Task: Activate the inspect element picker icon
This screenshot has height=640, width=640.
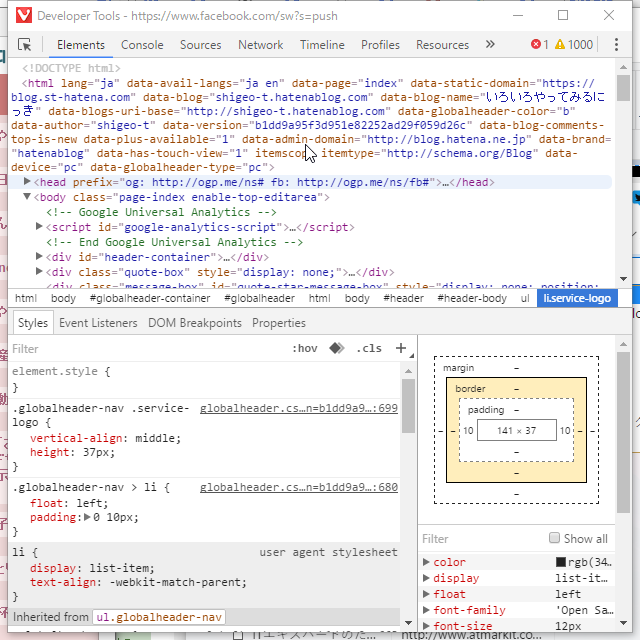Action: [24, 44]
